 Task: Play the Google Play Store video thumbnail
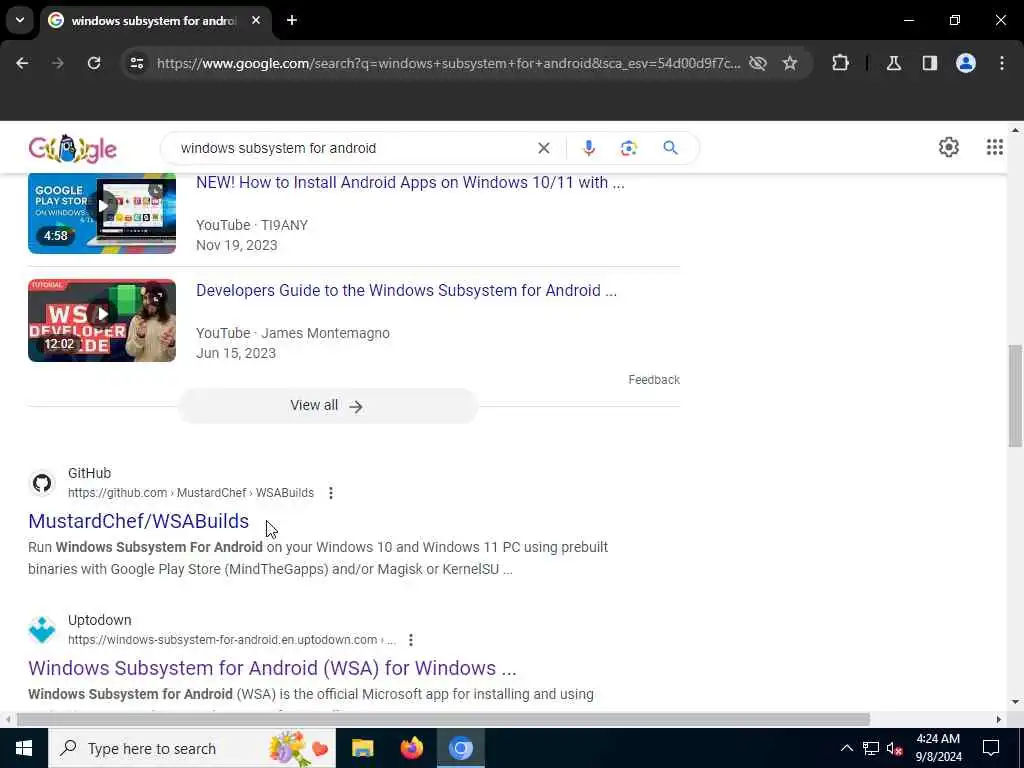click(102, 214)
